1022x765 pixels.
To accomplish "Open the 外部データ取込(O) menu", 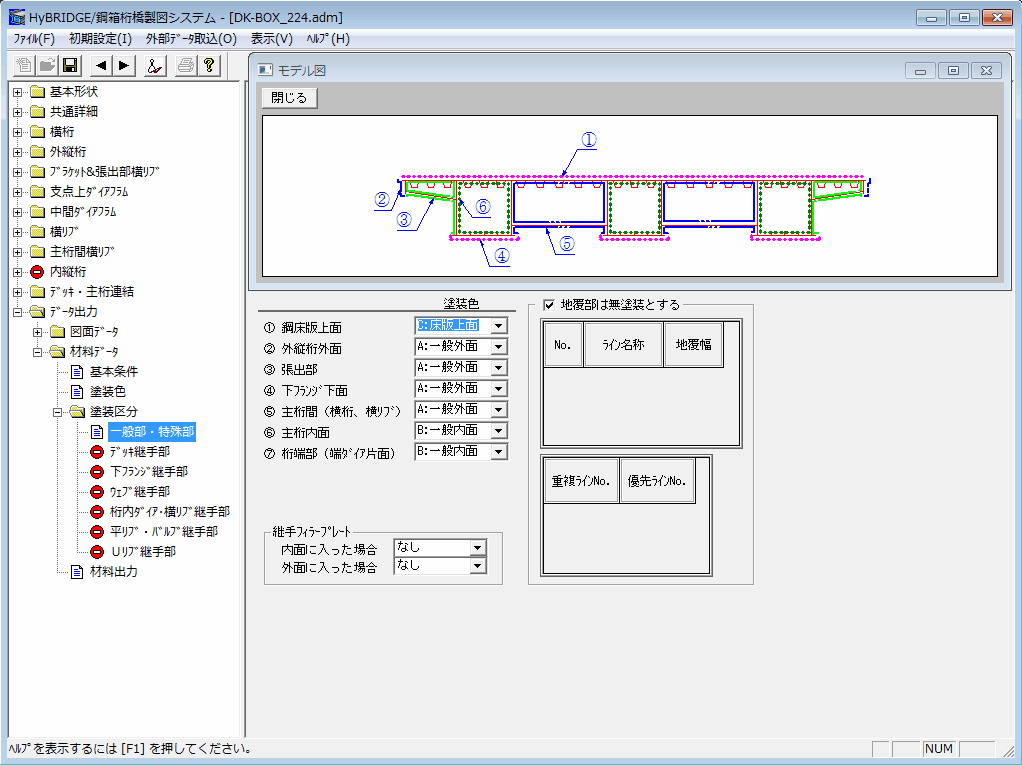I will (x=191, y=39).
